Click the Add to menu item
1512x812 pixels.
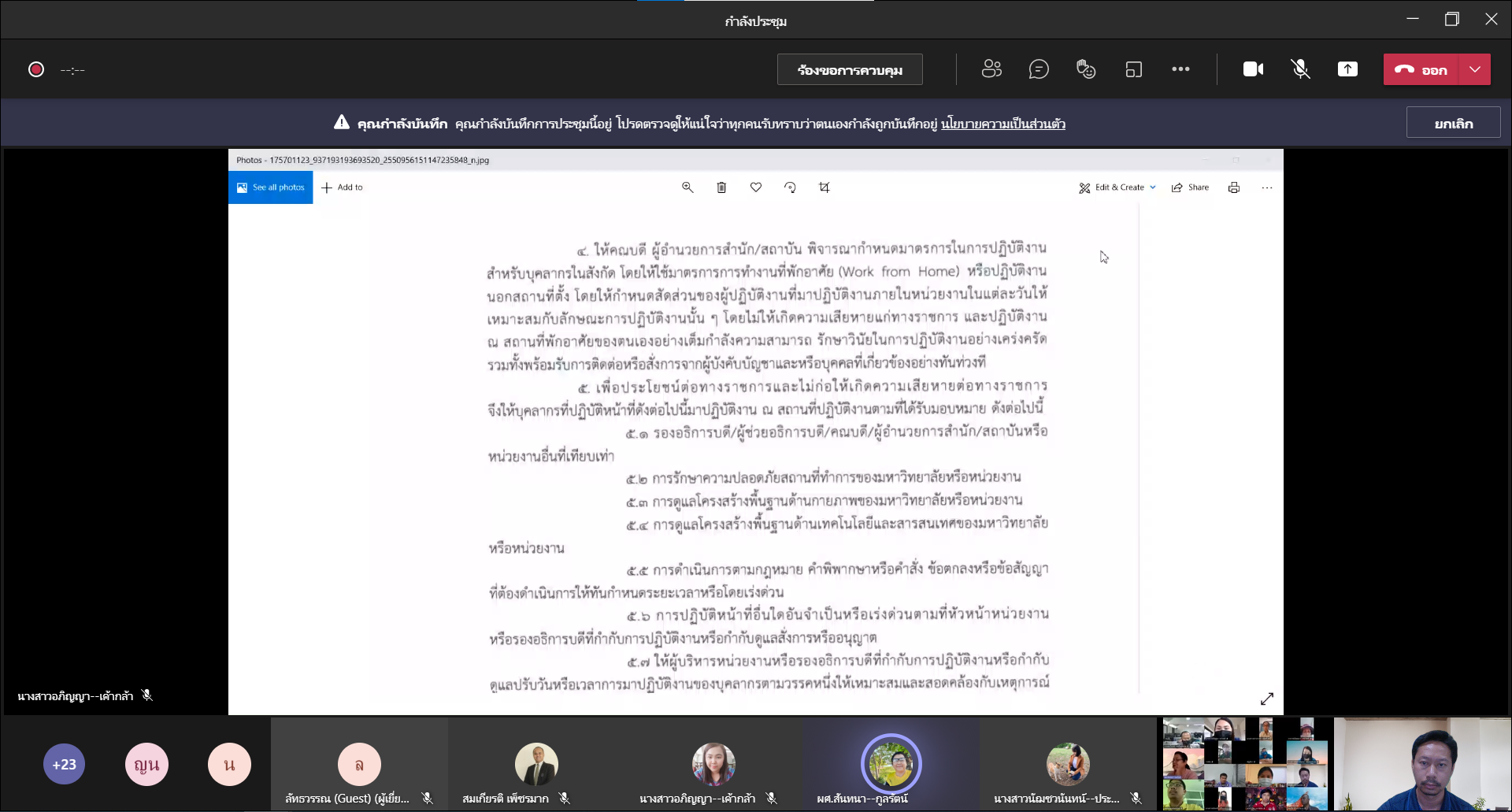343,187
